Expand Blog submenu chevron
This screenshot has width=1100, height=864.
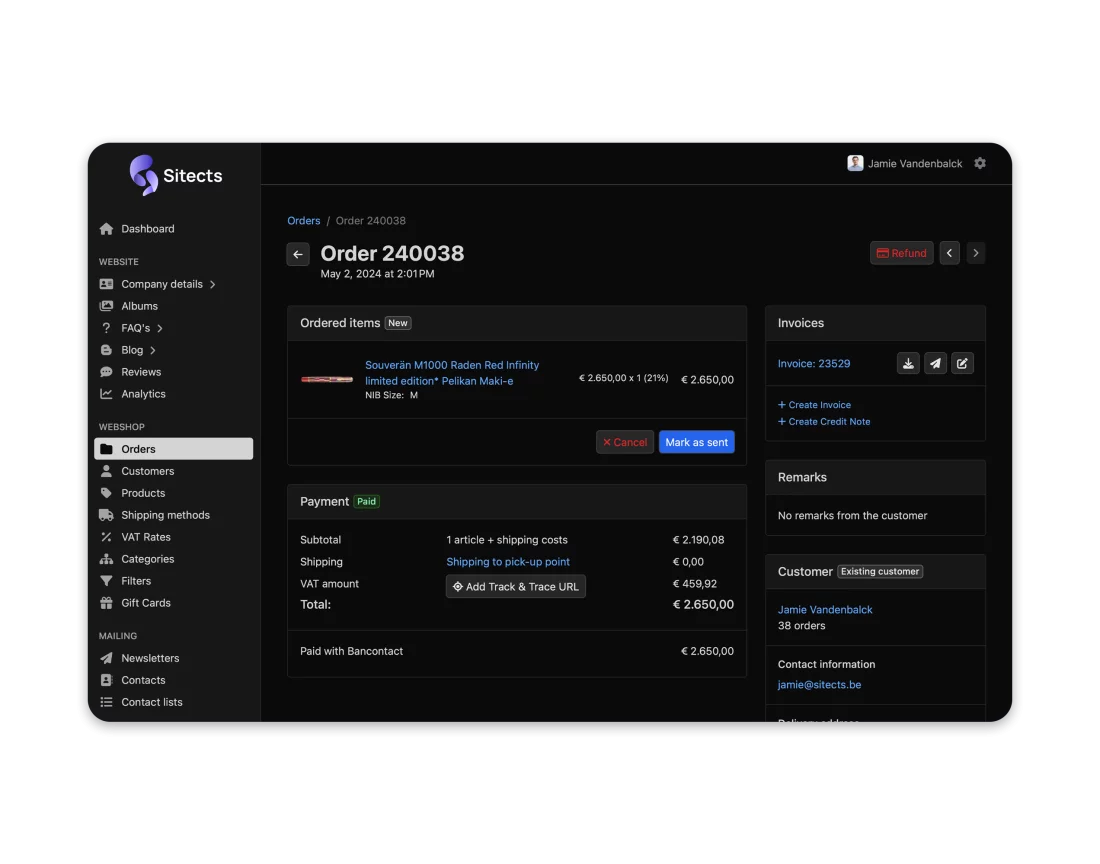pyautogui.click(x=153, y=351)
